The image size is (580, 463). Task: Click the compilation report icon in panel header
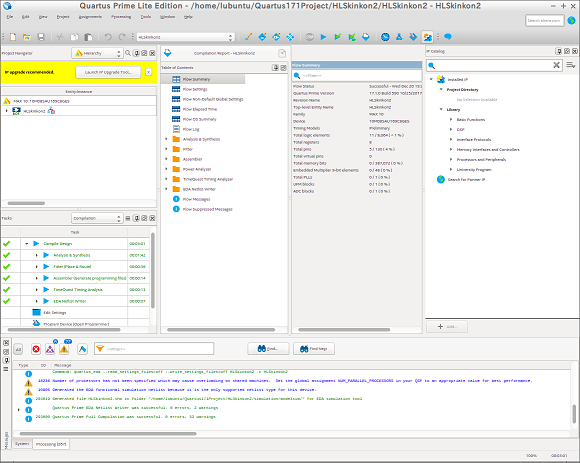click(x=168, y=53)
